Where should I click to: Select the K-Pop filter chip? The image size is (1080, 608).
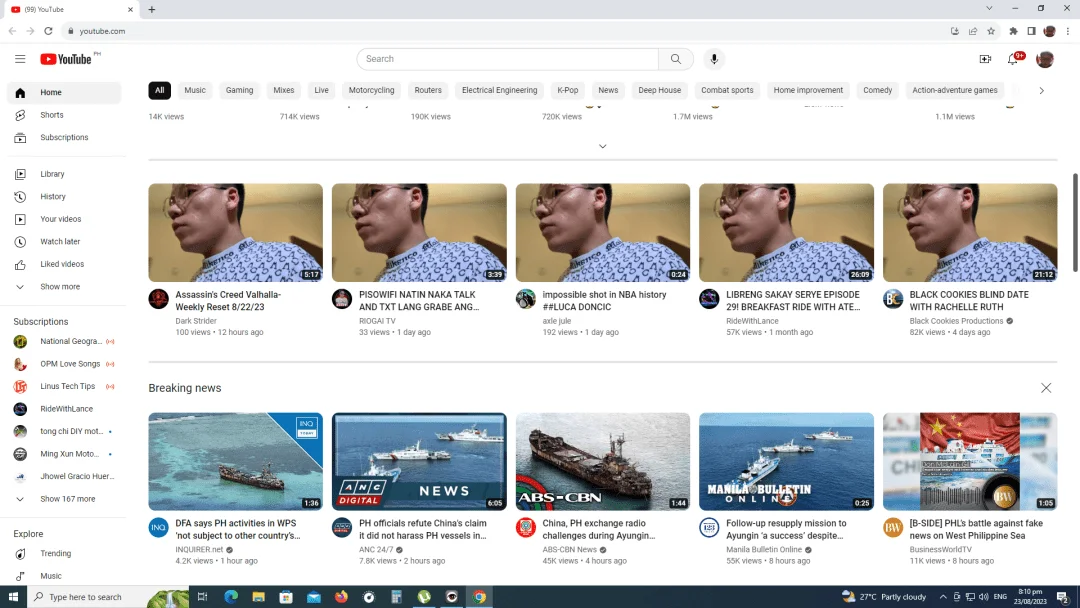[x=568, y=90]
